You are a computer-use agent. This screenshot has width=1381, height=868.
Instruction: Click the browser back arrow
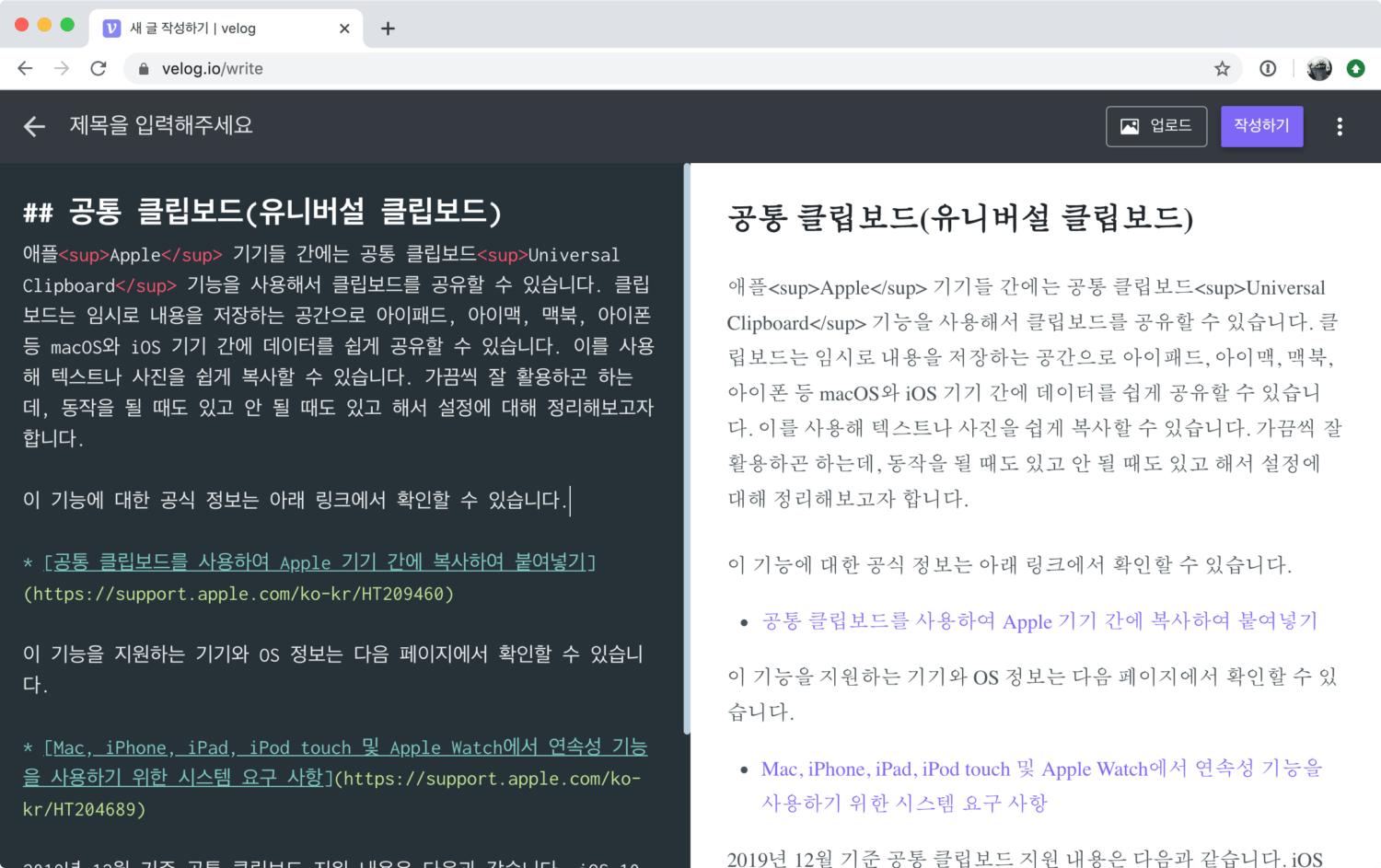pyautogui.click(x=25, y=68)
